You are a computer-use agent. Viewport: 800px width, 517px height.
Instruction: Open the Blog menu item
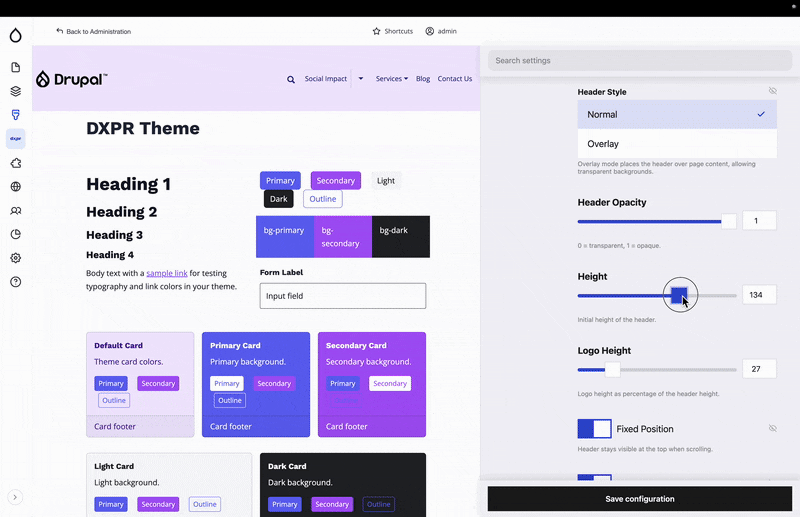click(x=423, y=79)
